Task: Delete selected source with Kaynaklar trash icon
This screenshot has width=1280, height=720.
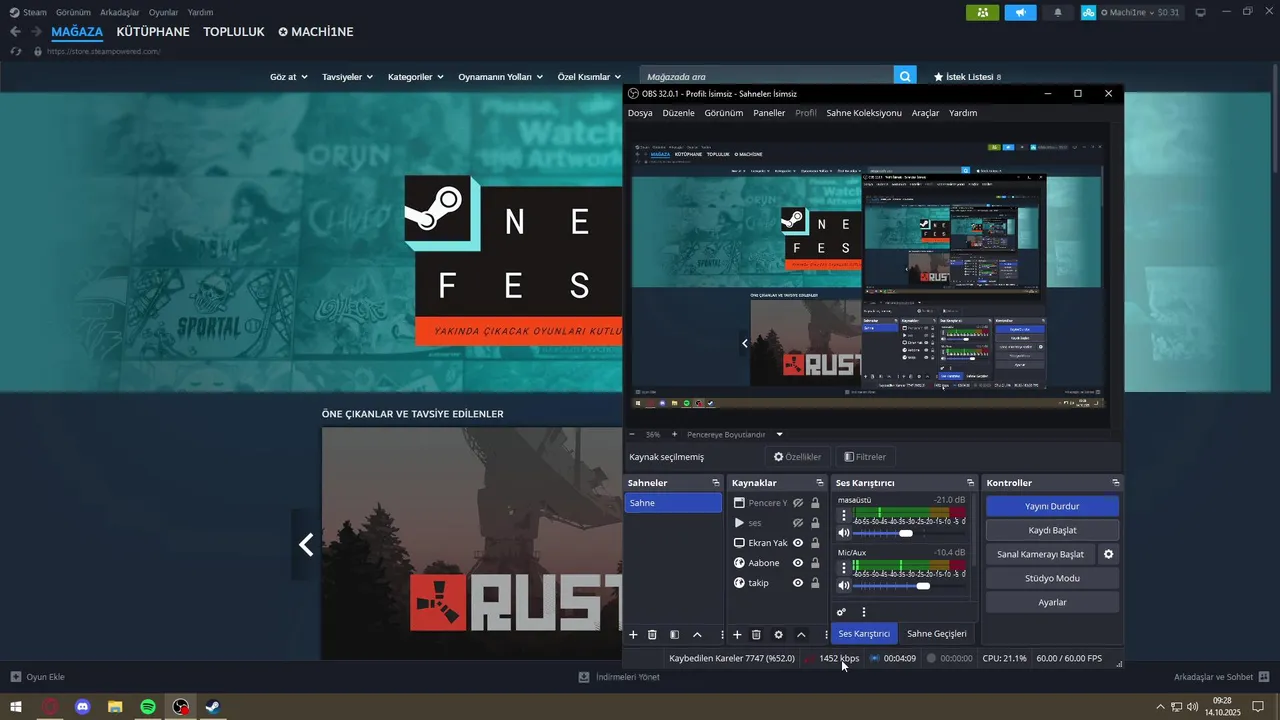Action: (756, 635)
